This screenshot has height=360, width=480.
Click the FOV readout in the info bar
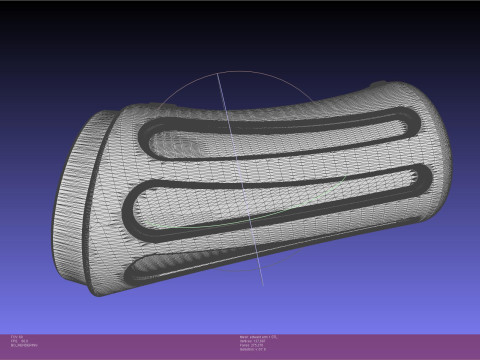click(17, 337)
